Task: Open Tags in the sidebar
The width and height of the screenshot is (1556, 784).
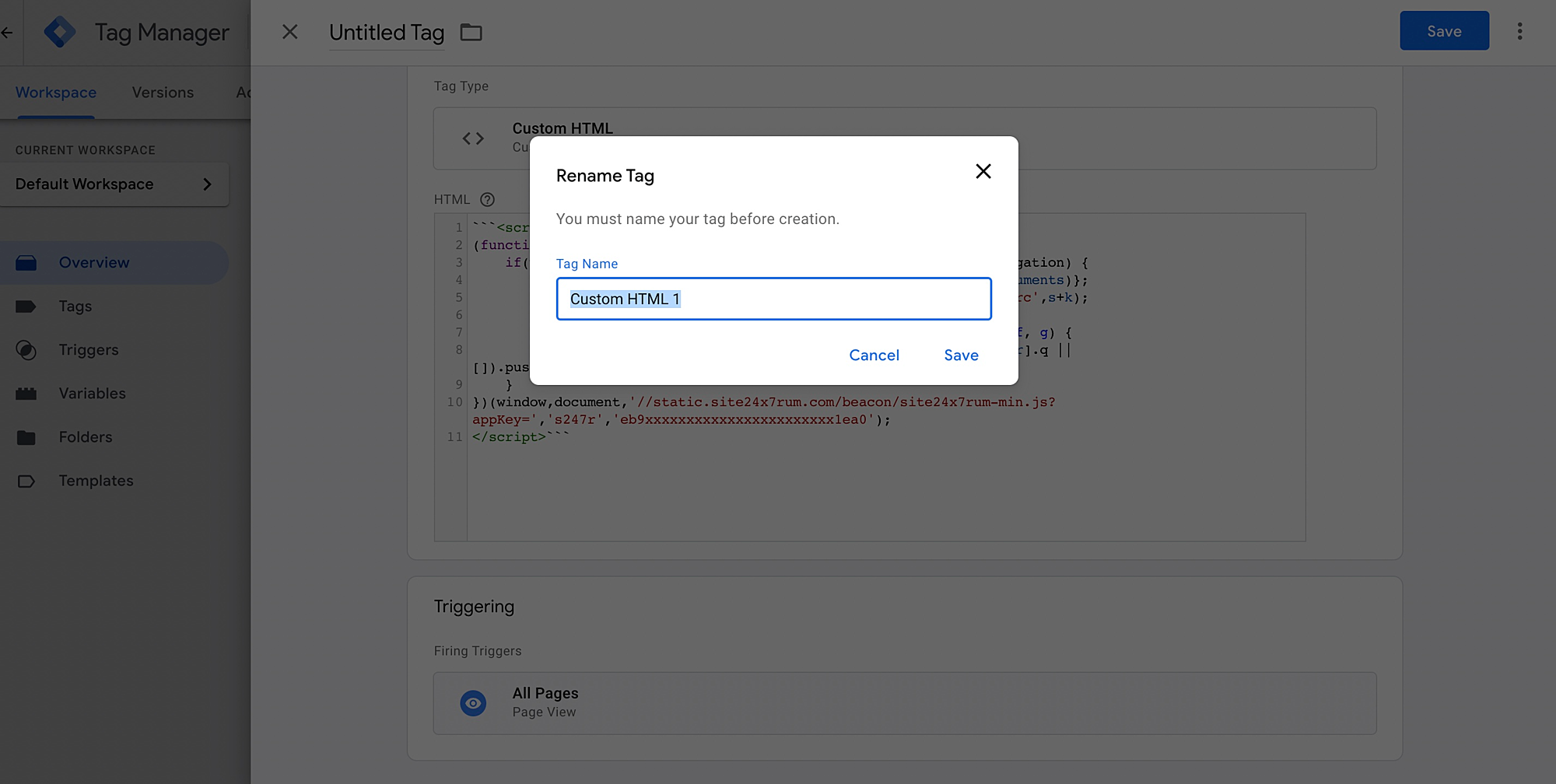Action: (75, 306)
